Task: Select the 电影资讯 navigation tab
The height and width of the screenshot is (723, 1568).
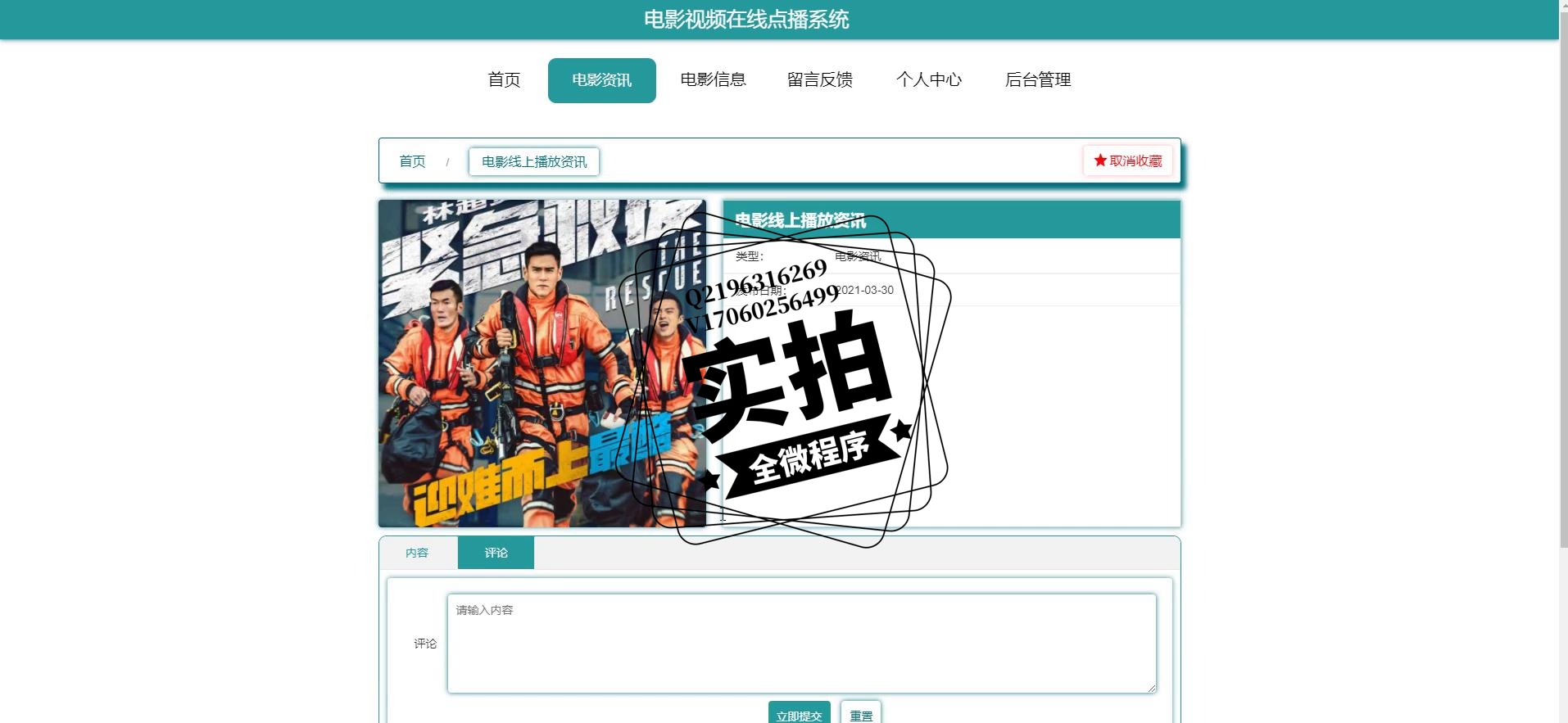Action: [601, 80]
